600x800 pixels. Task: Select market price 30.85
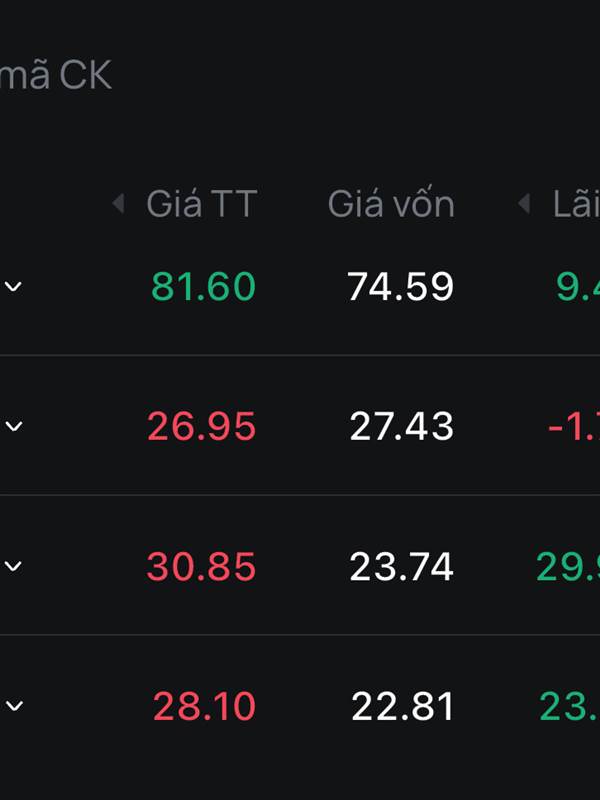click(x=202, y=566)
